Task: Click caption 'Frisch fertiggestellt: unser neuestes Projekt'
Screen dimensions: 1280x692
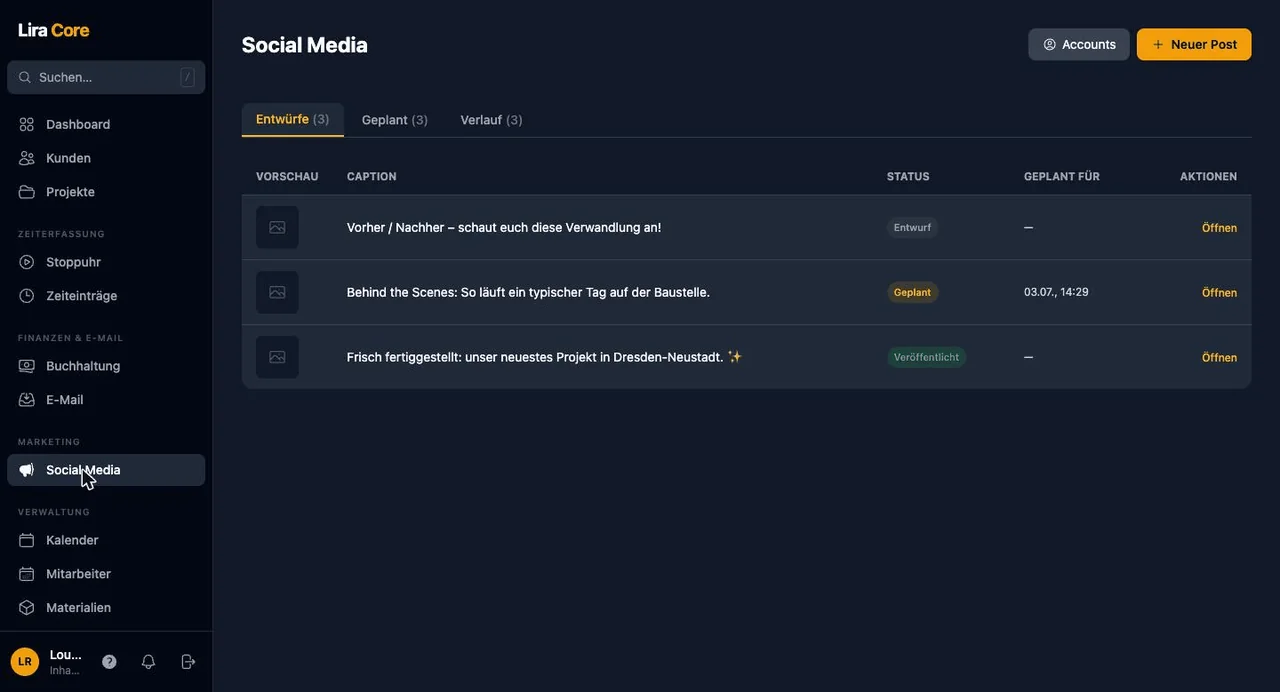Action: point(544,357)
